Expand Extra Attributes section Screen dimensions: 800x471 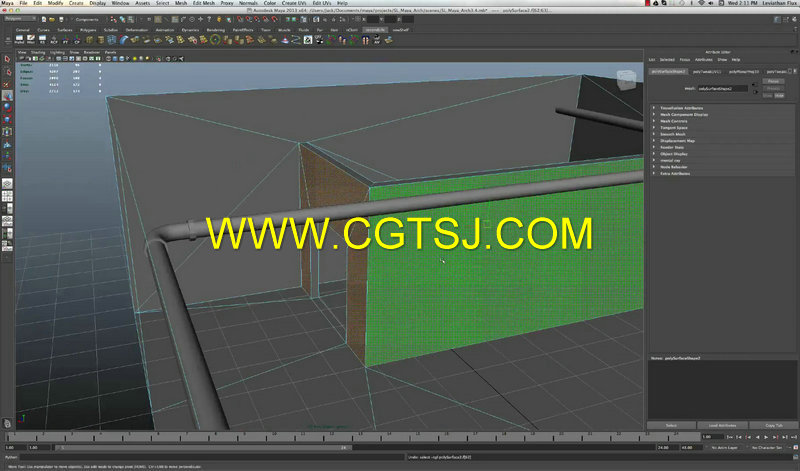coord(674,173)
